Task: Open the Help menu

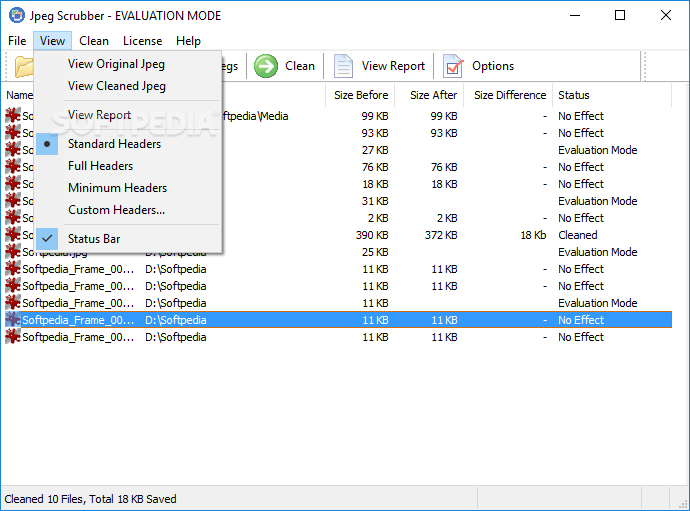Action: pyautogui.click(x=188, y=41)
